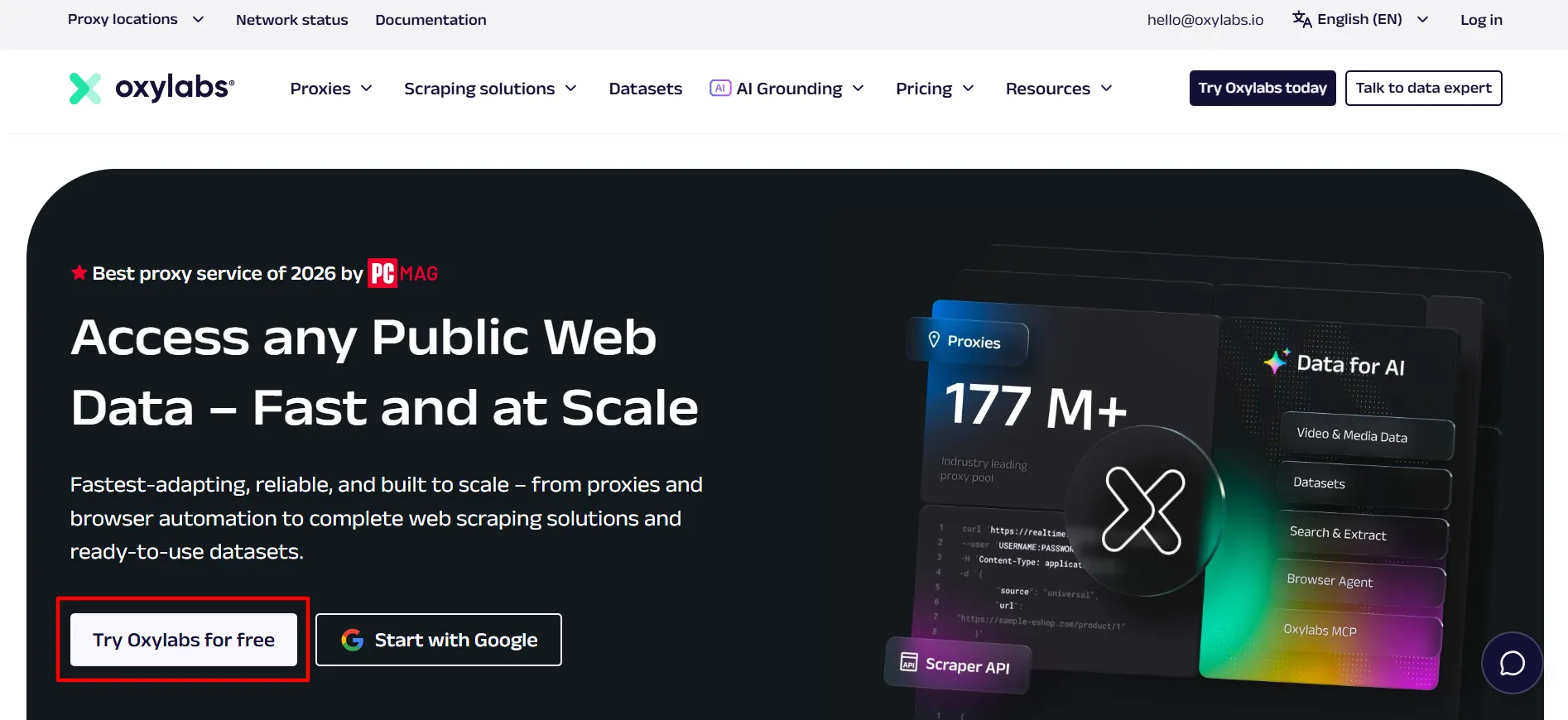Select the Search & Extract card
The width and height of the screenshot is (1568, 720).
[1361, 535]
